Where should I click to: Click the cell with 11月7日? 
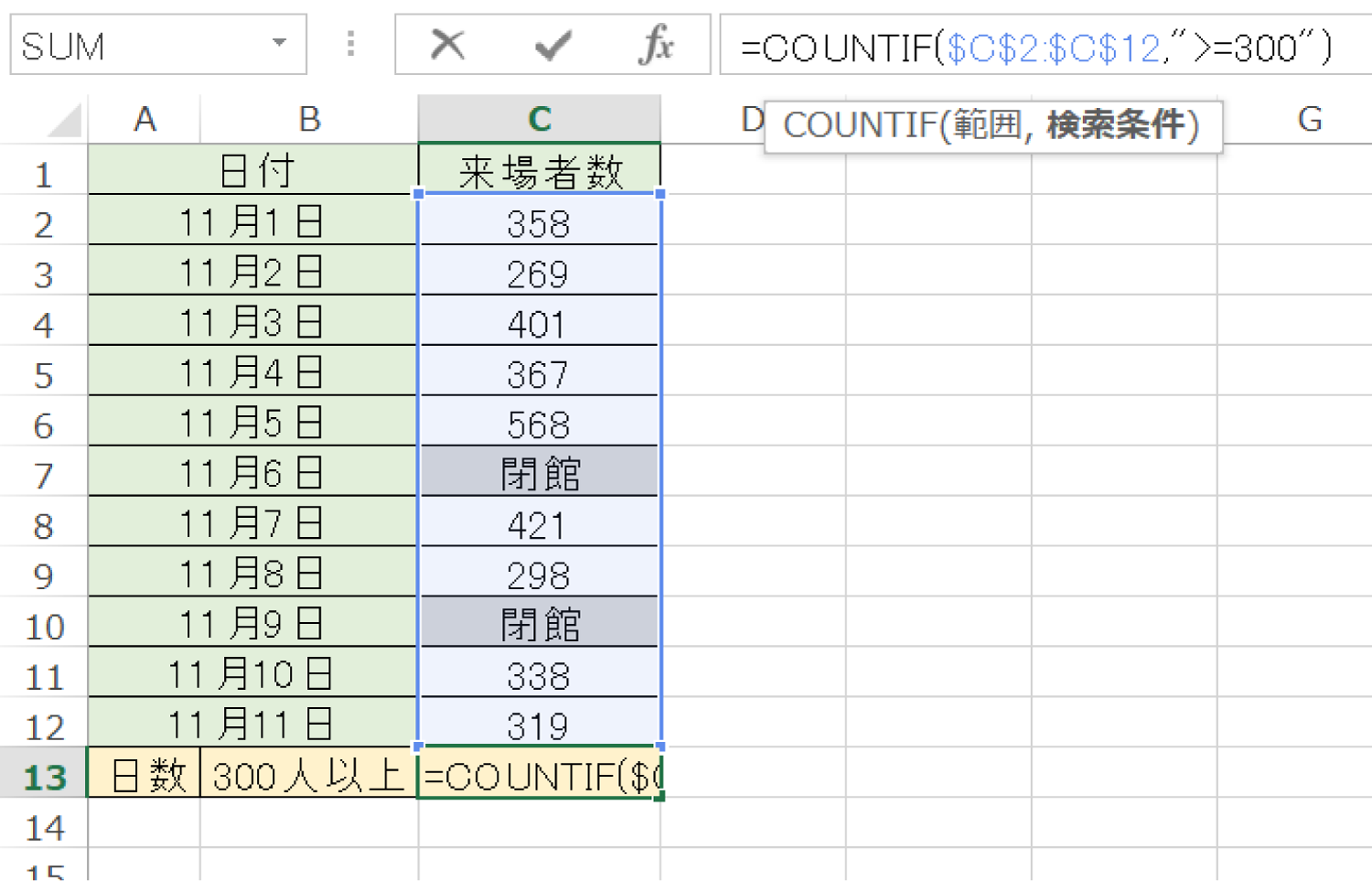click(x=252, y=522)
